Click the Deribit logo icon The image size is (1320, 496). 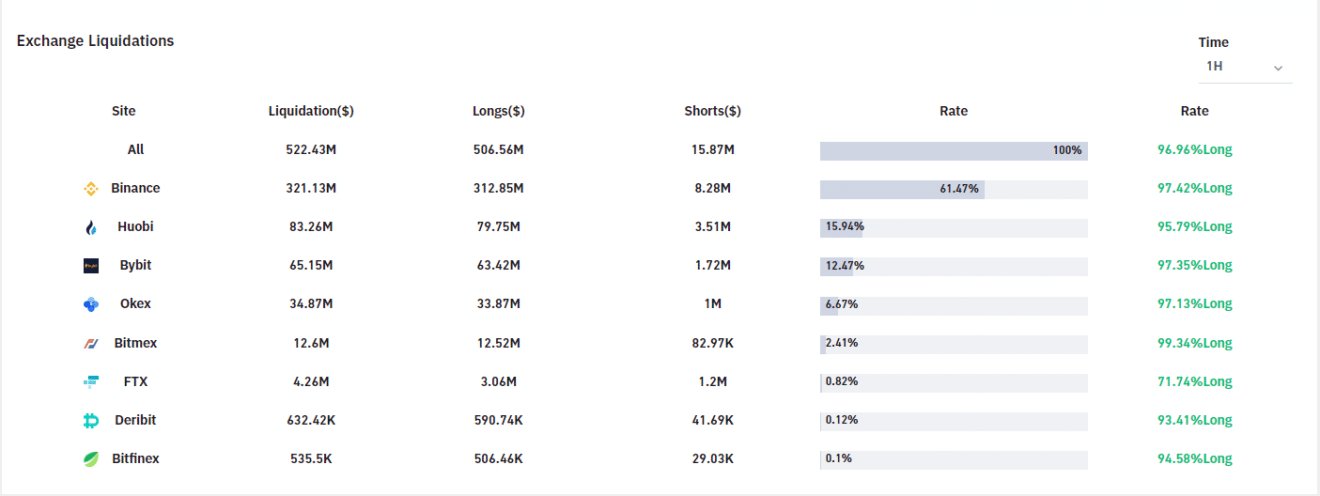pos(91,421)
